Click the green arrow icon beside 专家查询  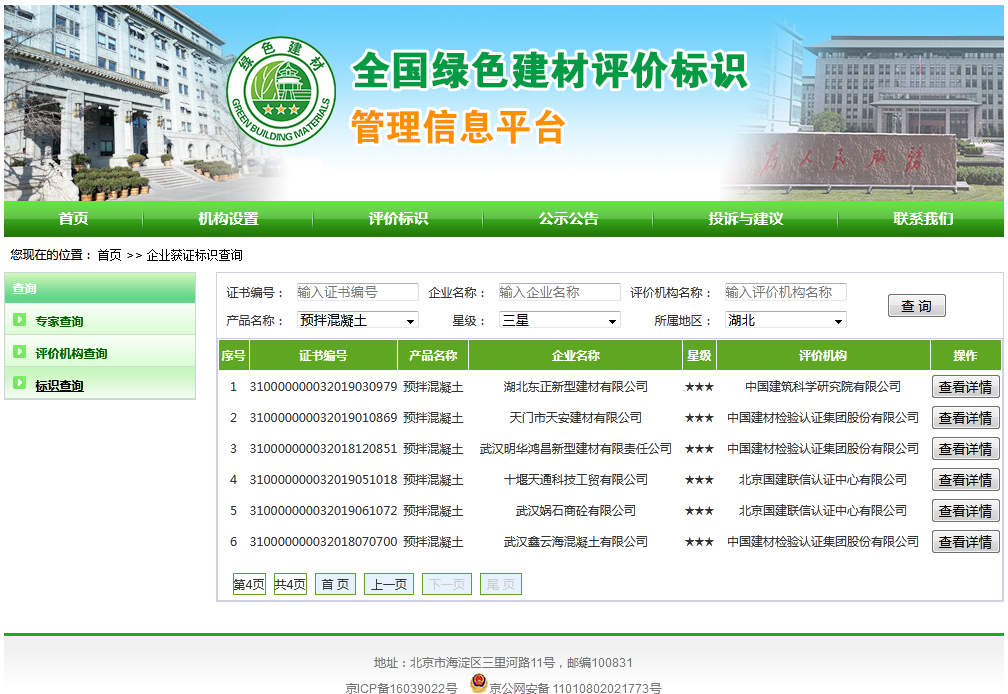click(19, 320)
